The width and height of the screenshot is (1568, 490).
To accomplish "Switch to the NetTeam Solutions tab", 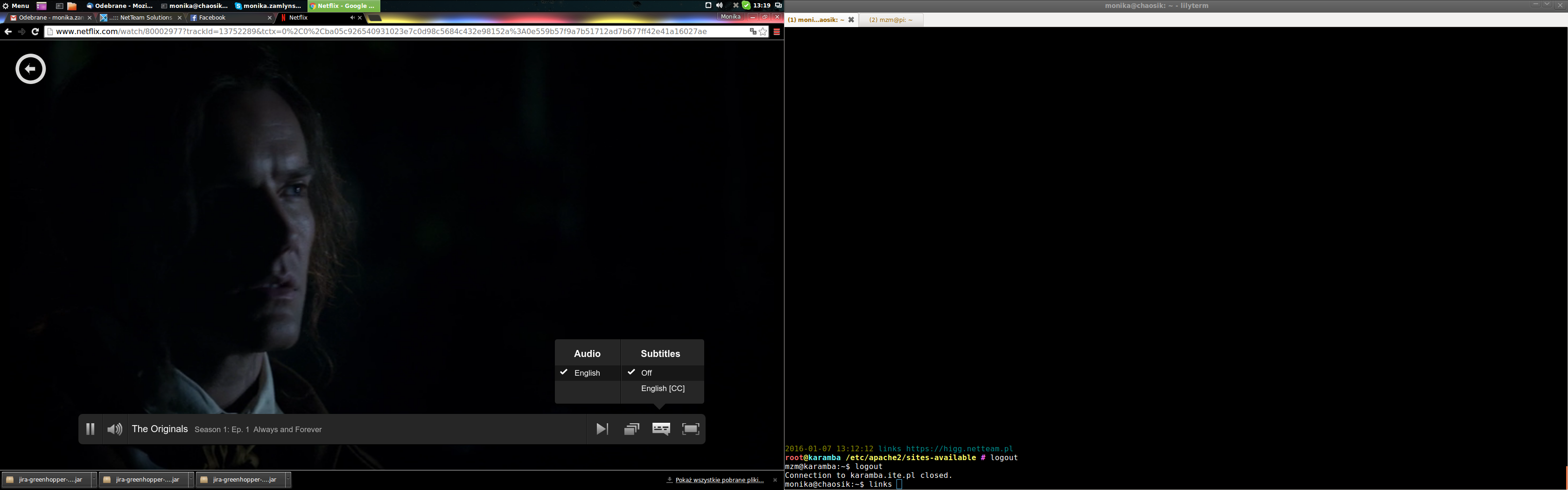I will 141,18.
